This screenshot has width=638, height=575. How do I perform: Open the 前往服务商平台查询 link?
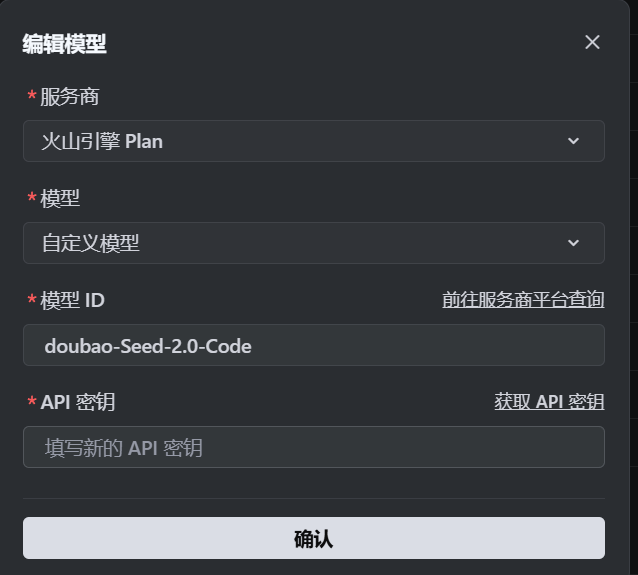(x=523, y=299)
